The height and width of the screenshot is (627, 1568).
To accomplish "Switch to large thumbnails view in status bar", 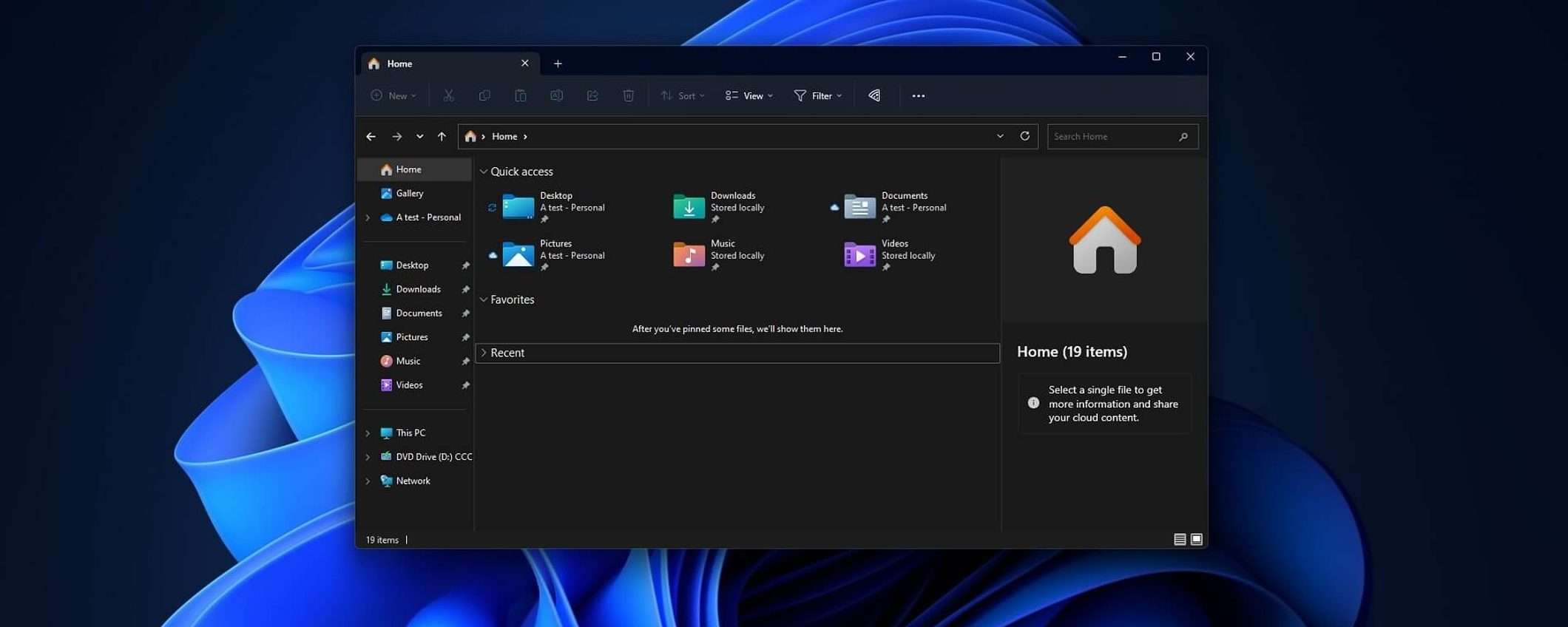I will 1196,540.
